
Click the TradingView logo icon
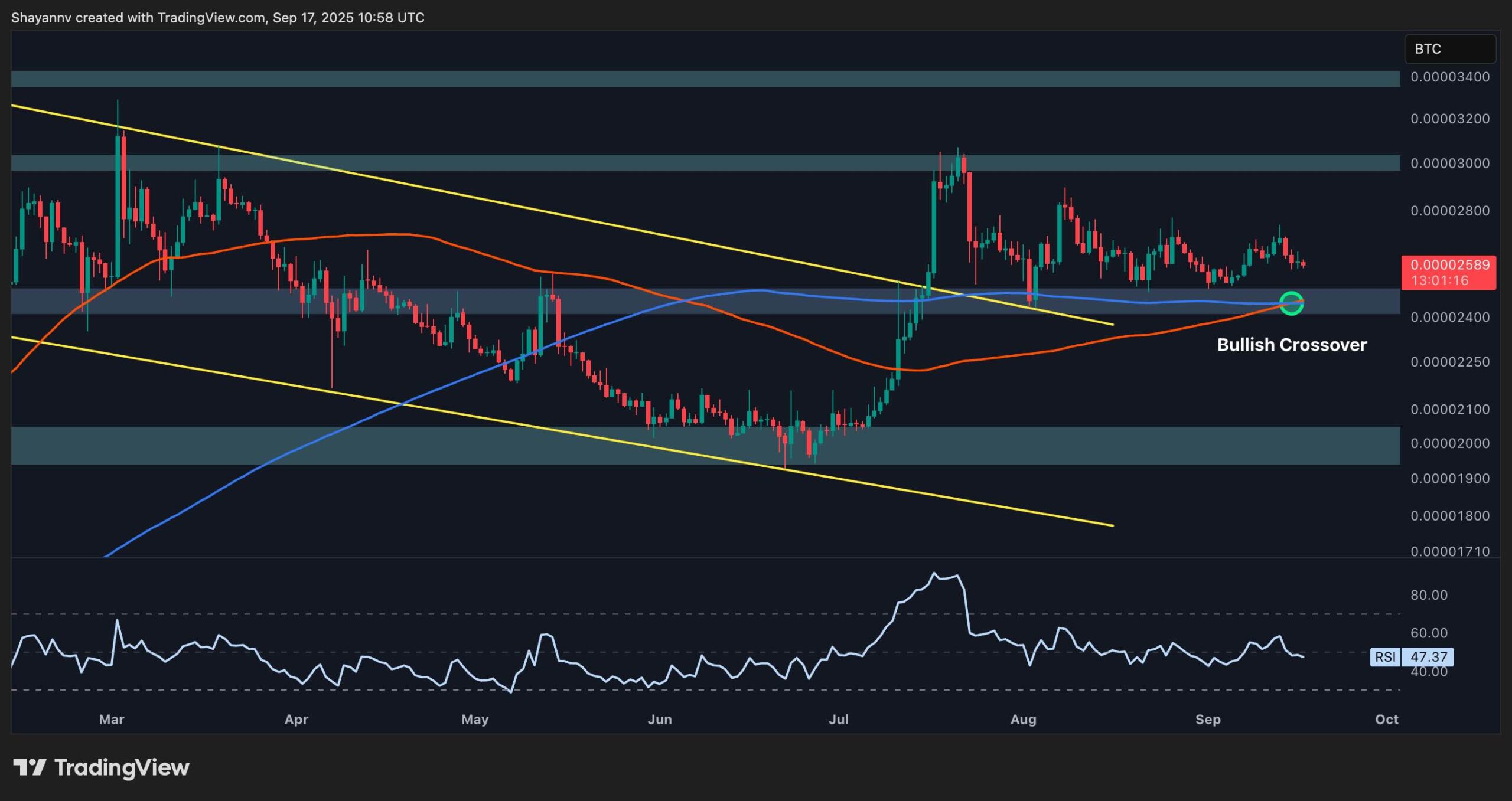30,767
